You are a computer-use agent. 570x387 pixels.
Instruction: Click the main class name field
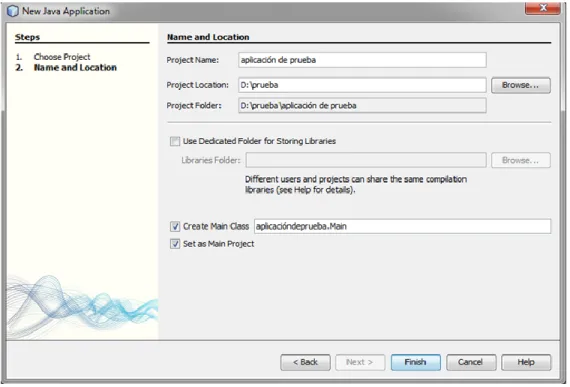(x=402, y=226)
